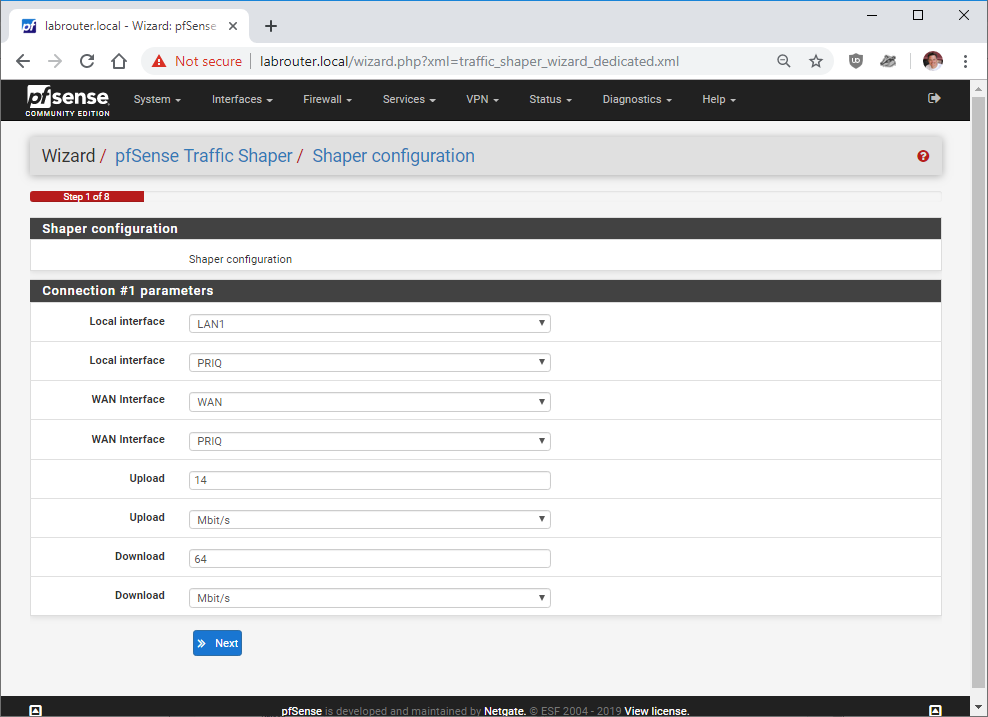The height and width of the screenshot is (717, 988).
Task: Open a new browser tab with plus
Action: coord(270,26)
